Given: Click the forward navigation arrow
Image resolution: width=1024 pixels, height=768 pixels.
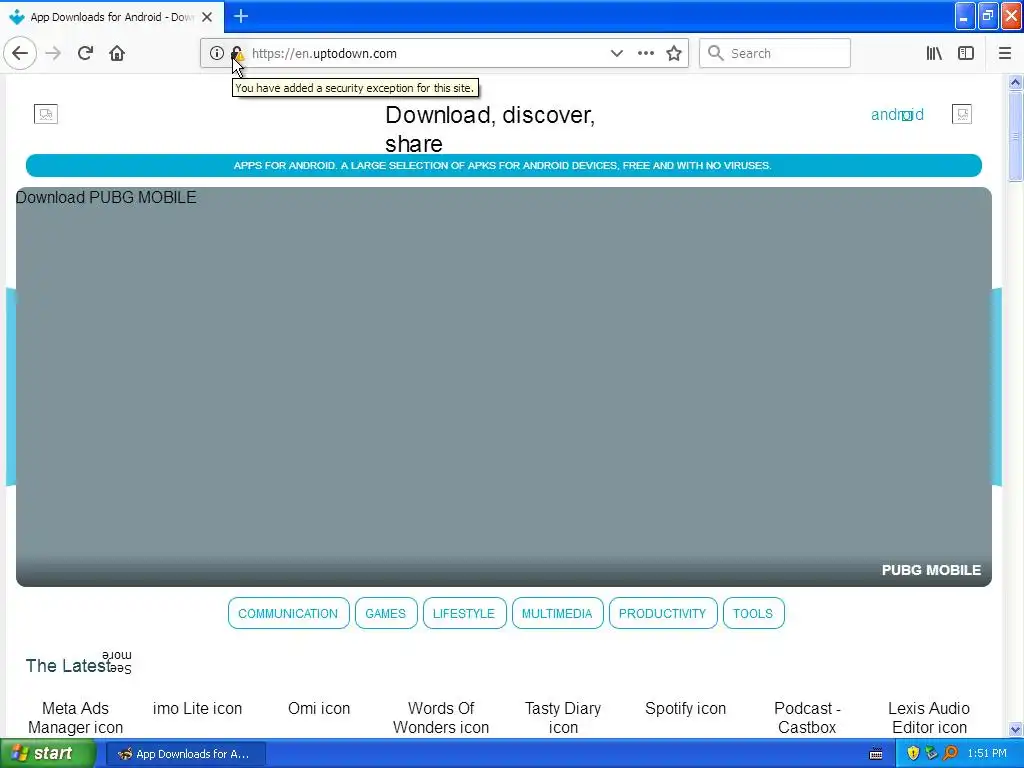Looking at the screenshot, I should pyautogui.click(x=53, y=53).
